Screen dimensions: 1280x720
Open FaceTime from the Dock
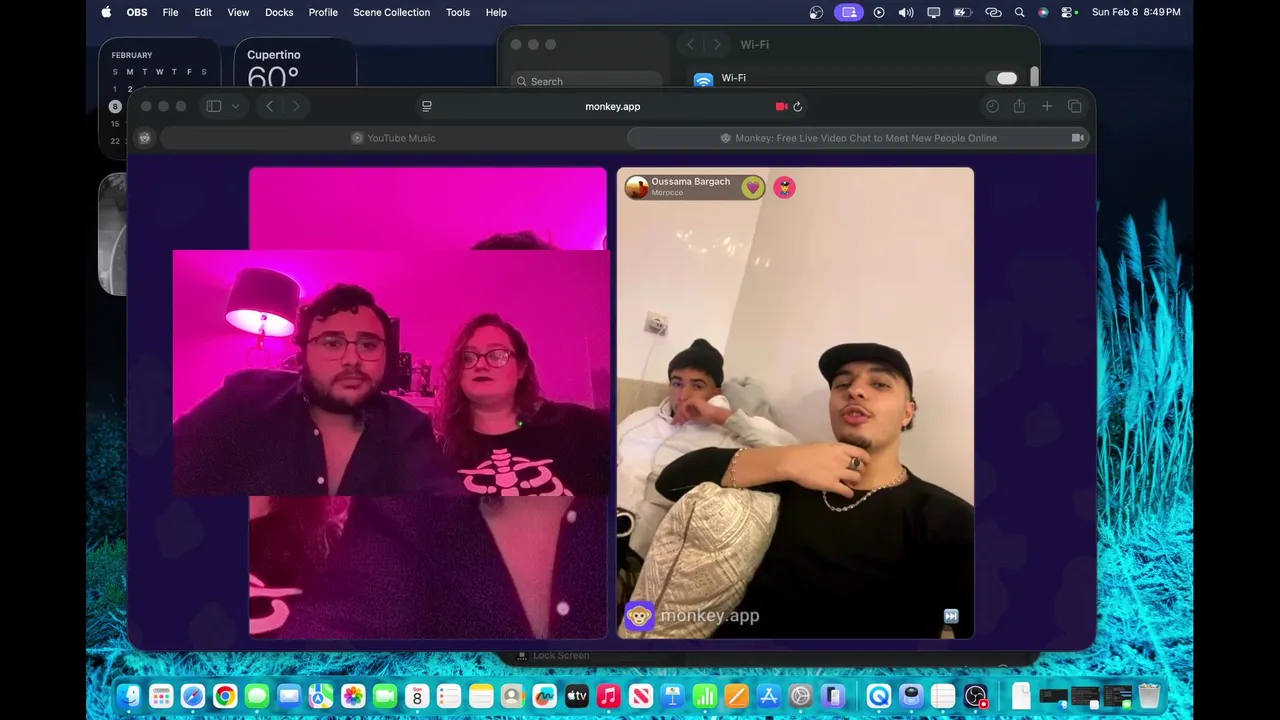click(385, 696)
